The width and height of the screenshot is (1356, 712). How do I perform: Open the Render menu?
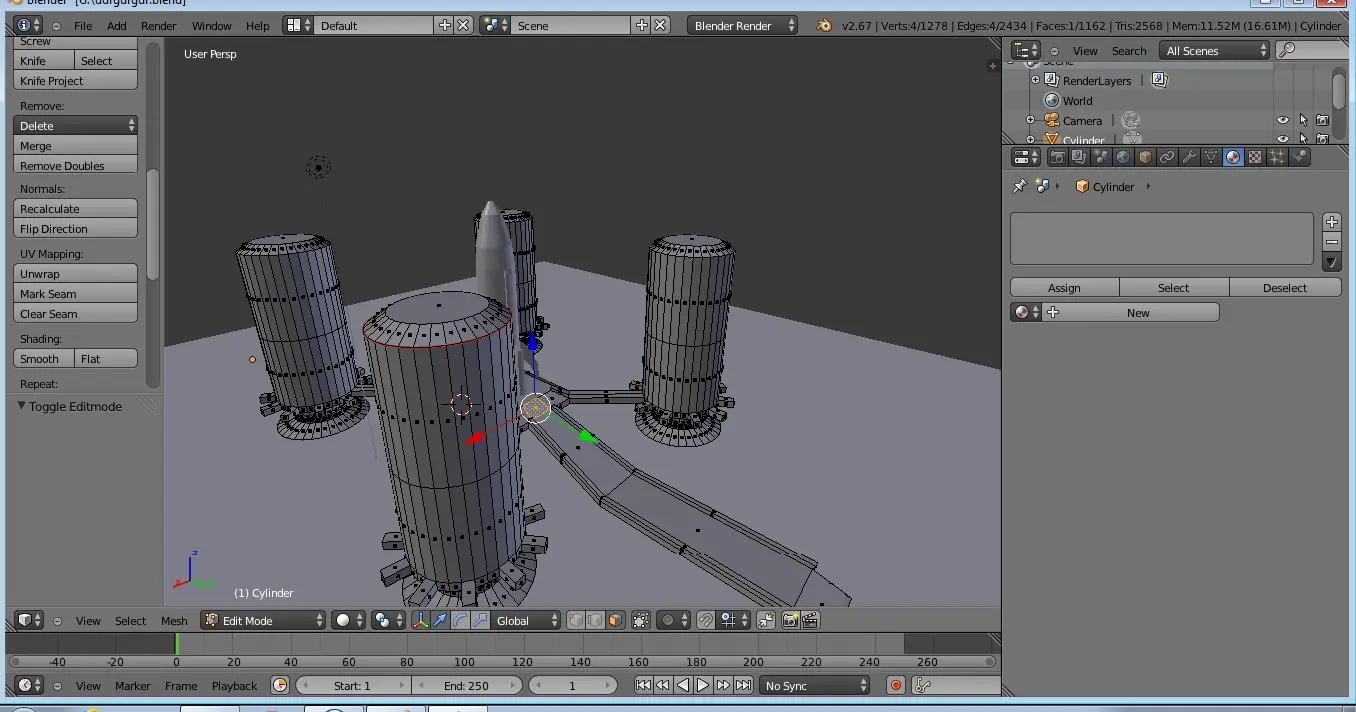[158, 26]
